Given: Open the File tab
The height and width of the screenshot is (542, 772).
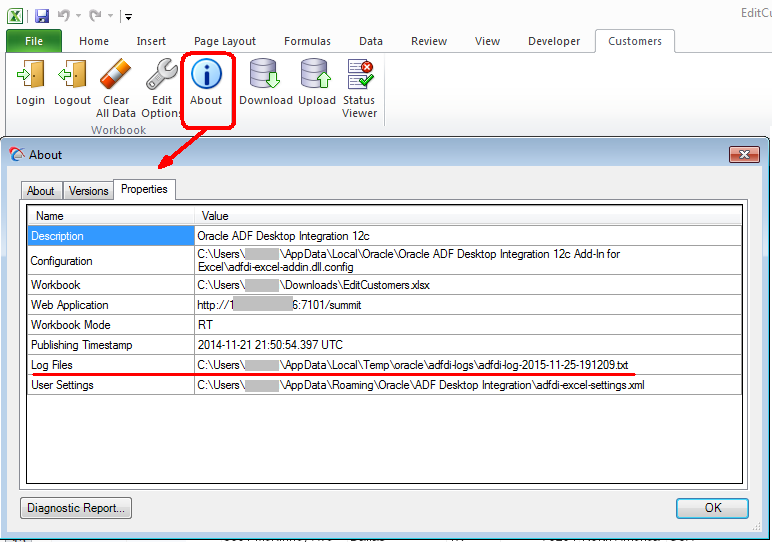Looking at the screenshot, I should click(34, 41).
